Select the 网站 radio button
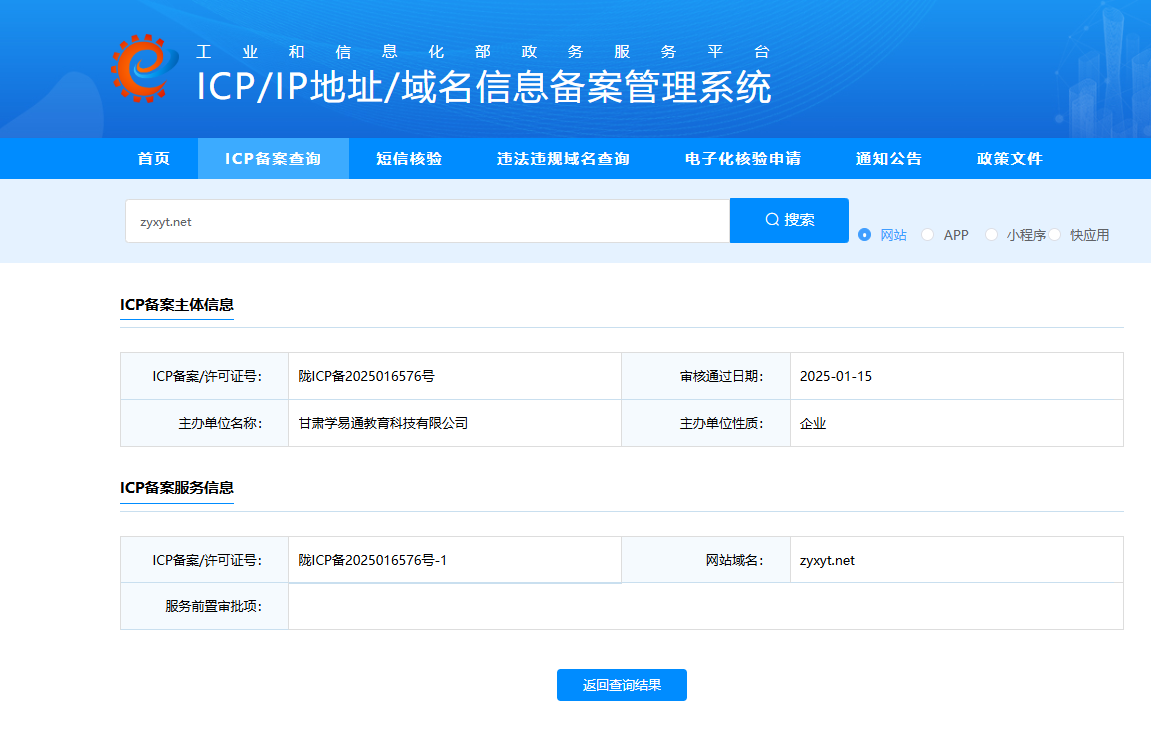 (865, 235)
